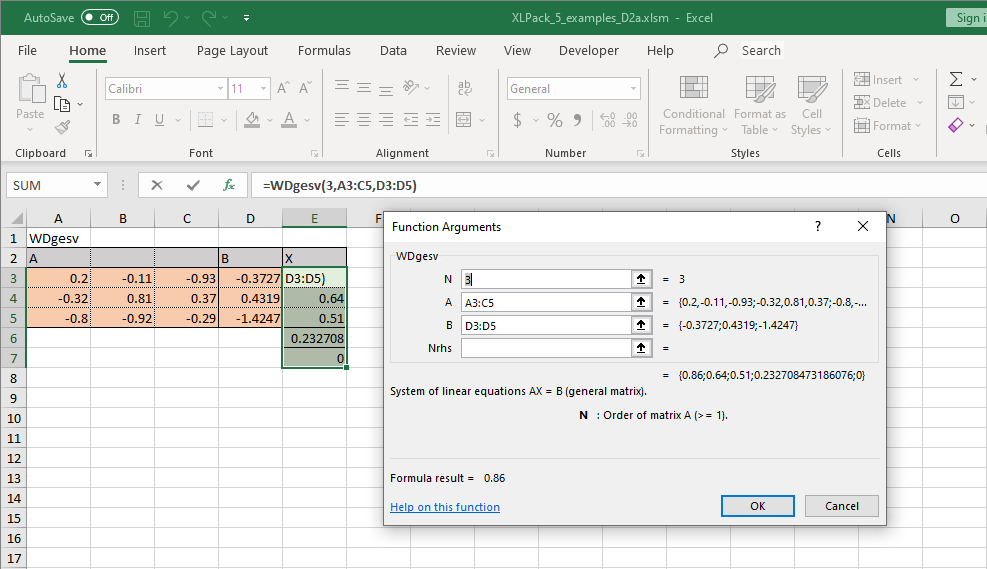
Task: Open the Name Box dropdown arrow
Action: click(97, 184)
